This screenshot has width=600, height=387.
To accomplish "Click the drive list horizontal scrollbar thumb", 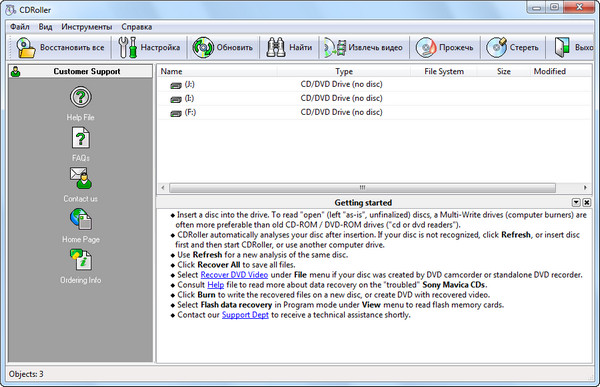I will coord(362,188).
